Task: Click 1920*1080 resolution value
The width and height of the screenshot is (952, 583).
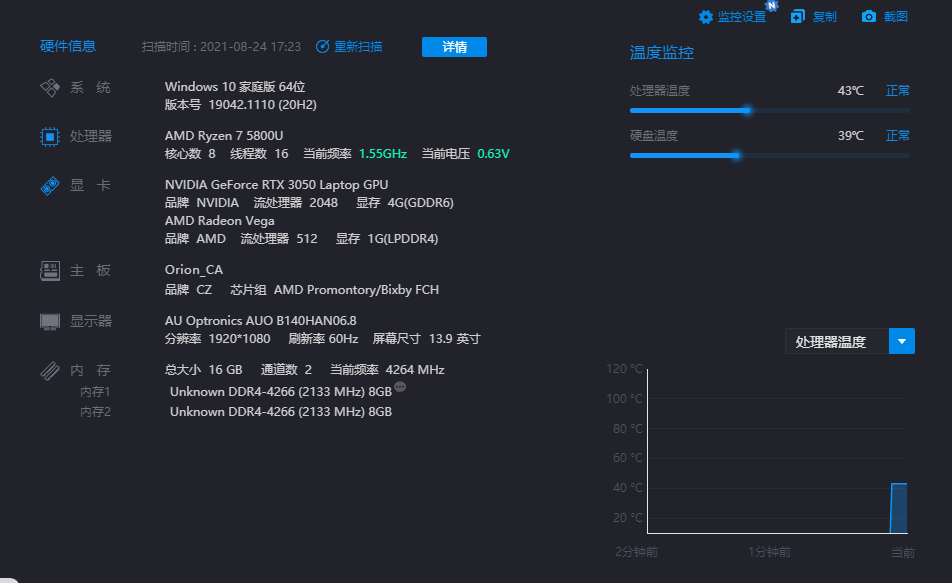Action: pyautogui.click(x=239, y=339)
